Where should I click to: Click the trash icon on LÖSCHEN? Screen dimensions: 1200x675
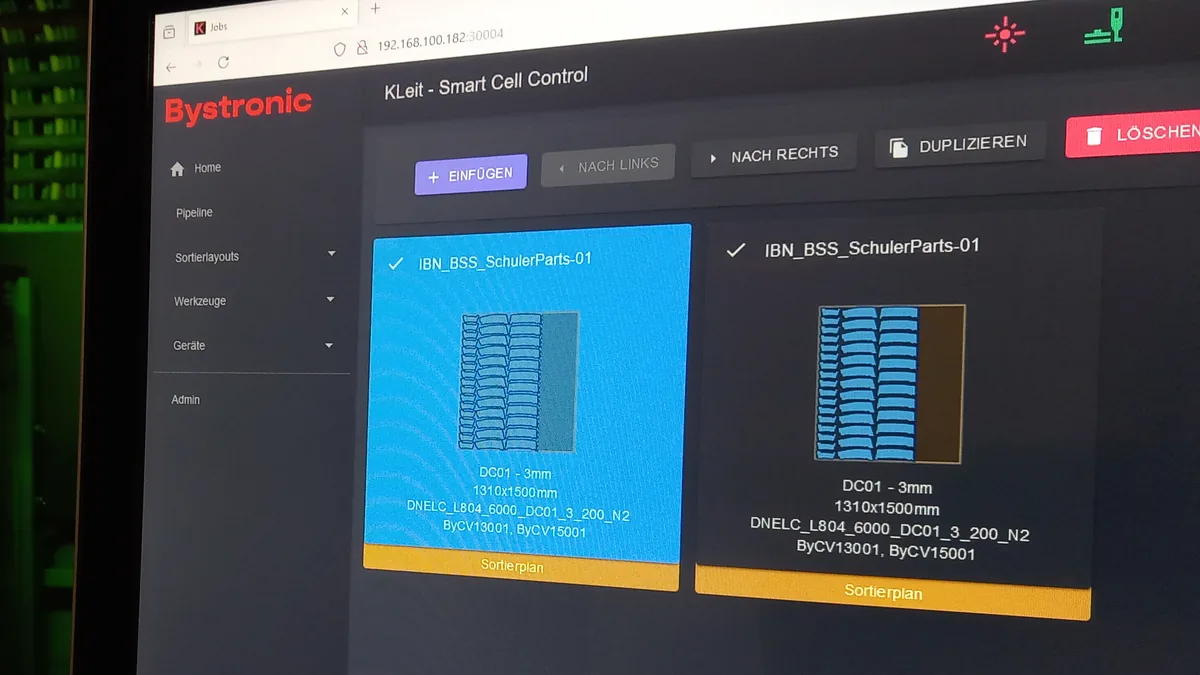coord(1094,136)
